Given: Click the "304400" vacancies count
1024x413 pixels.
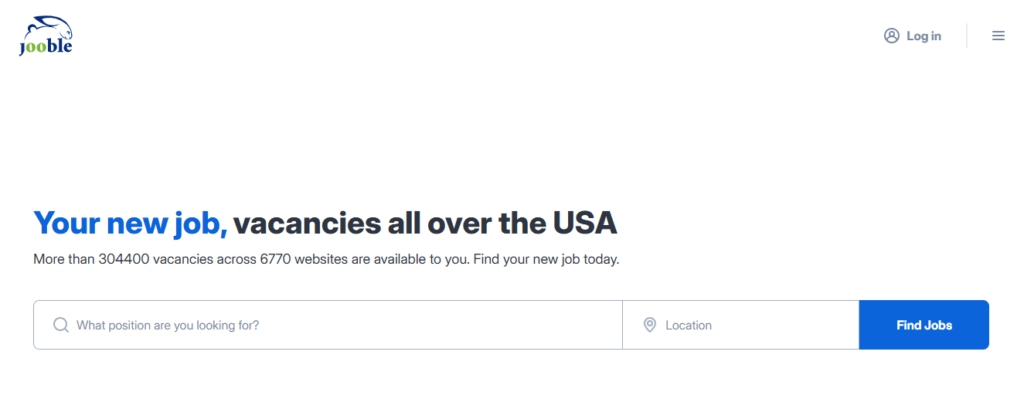Looking at the screenshot, I should (x=123, y=259).
